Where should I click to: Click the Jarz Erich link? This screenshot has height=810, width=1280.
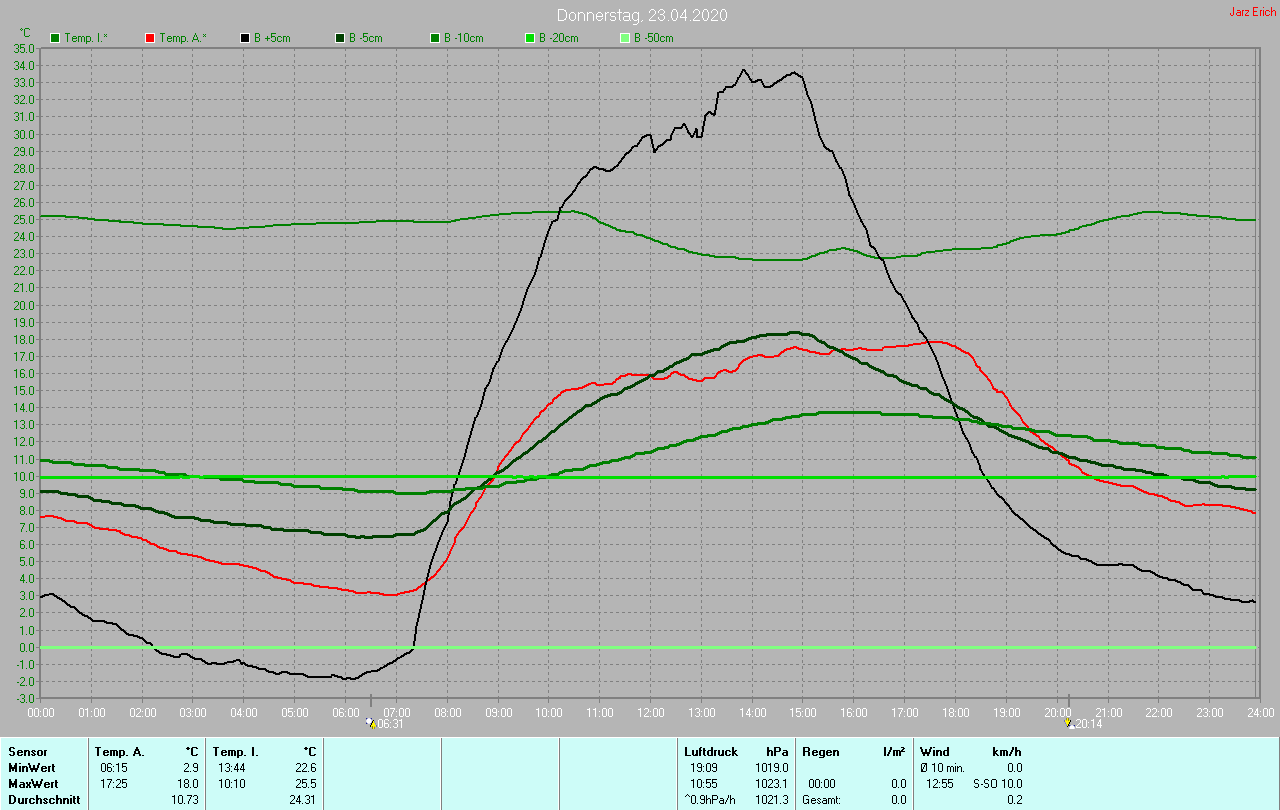pos(1251,12)
